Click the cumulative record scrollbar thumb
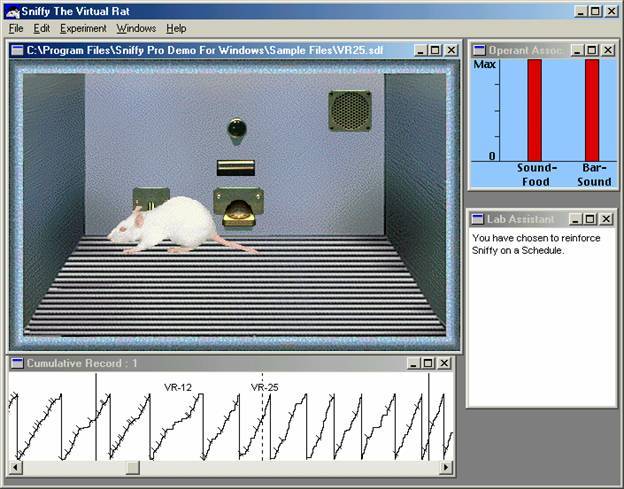624x489 pixels. point(133,467)
